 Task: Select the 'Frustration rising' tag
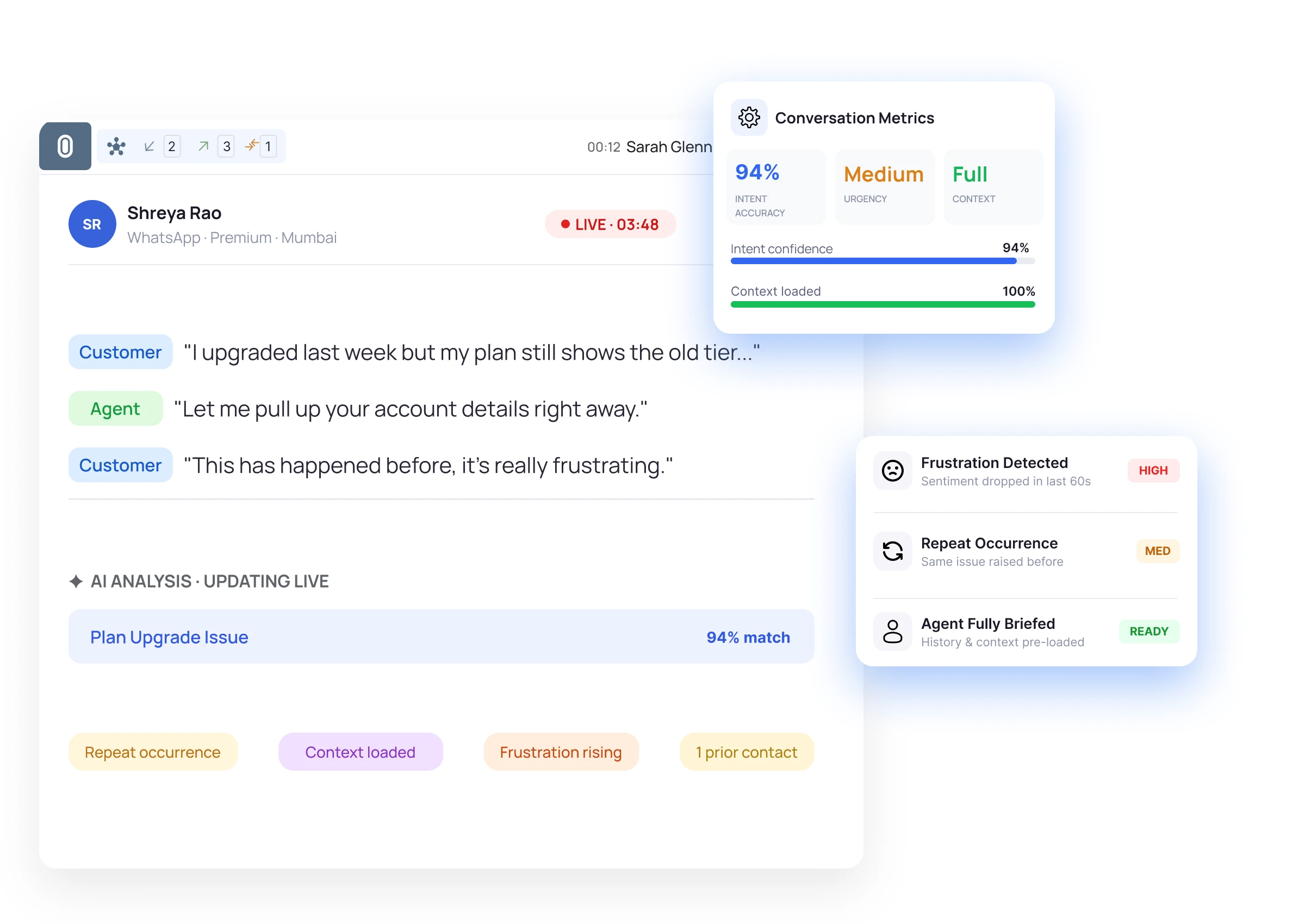coord(561,752)
